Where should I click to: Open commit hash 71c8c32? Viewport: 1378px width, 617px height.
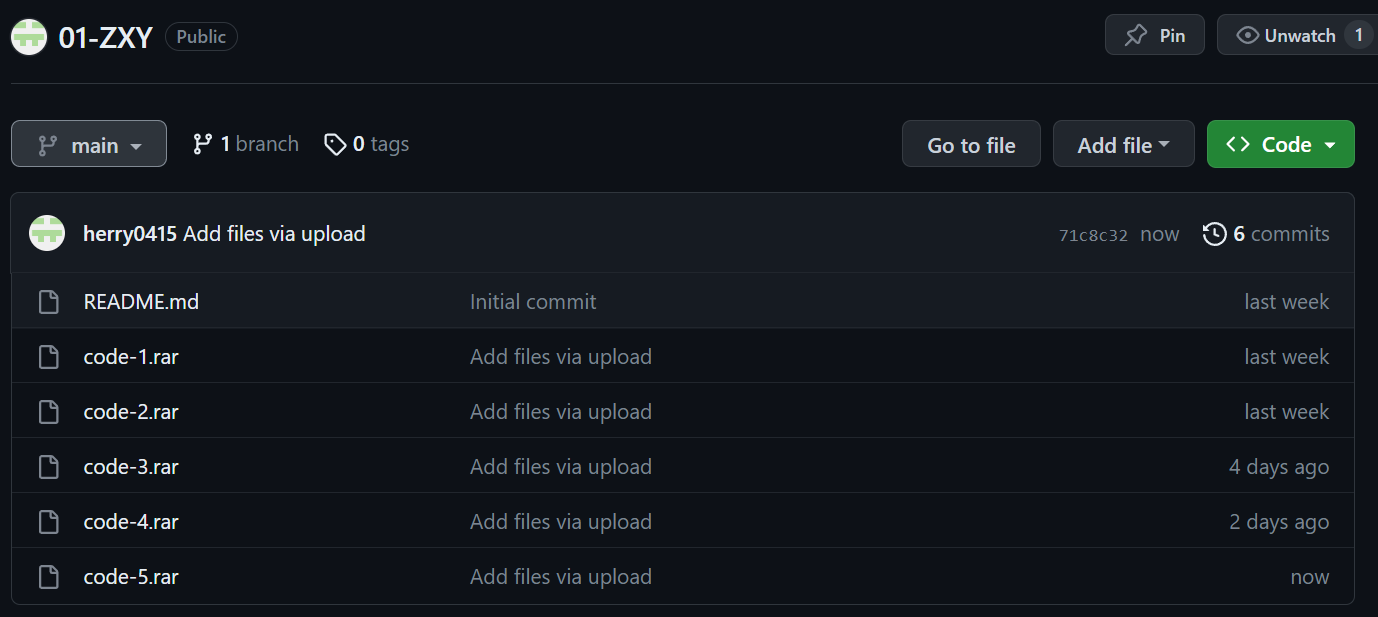1092,235
